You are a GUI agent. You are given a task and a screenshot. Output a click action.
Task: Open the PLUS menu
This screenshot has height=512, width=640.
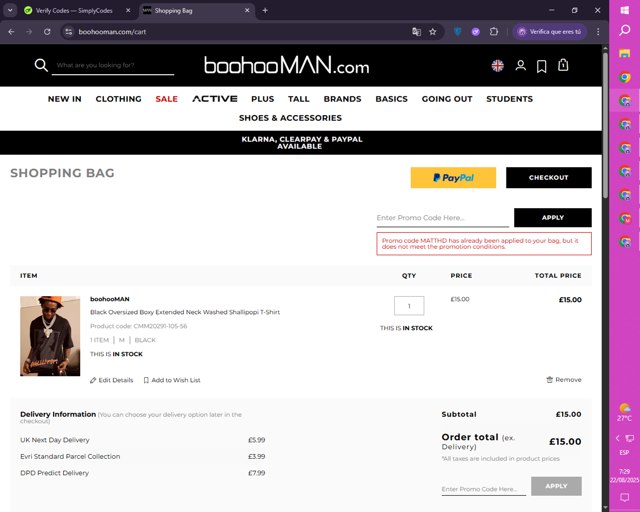262,99
